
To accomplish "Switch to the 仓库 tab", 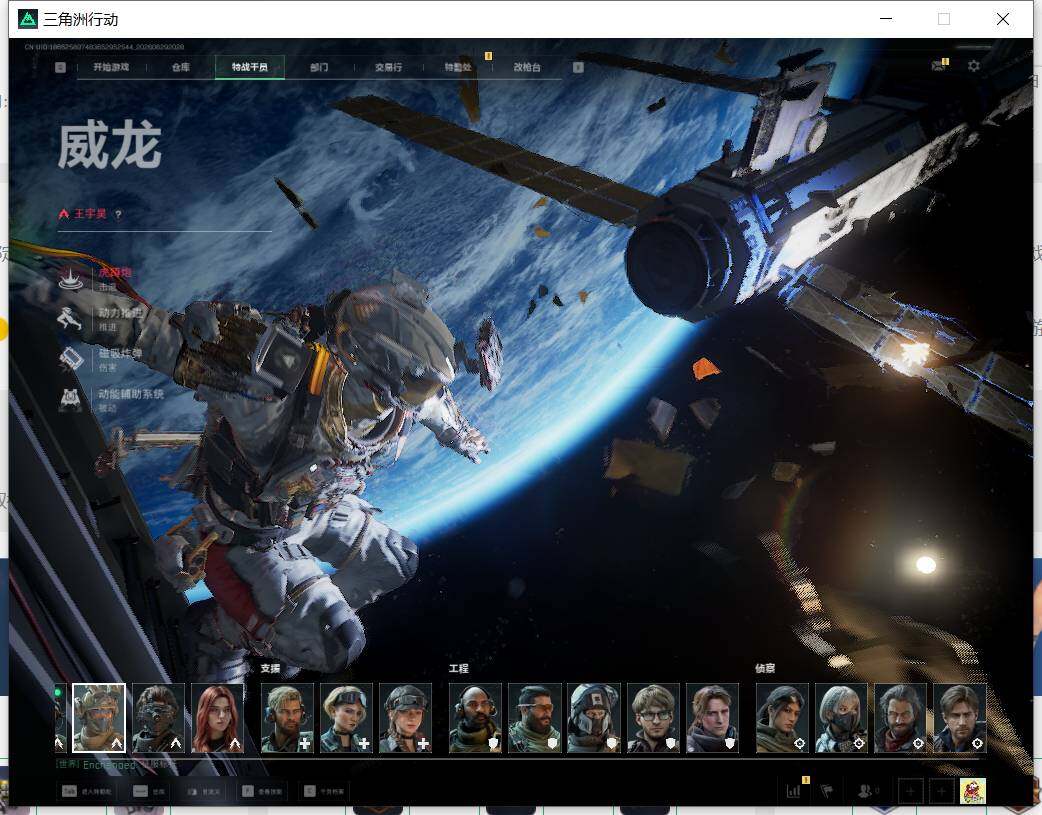I will pos(181,67).
